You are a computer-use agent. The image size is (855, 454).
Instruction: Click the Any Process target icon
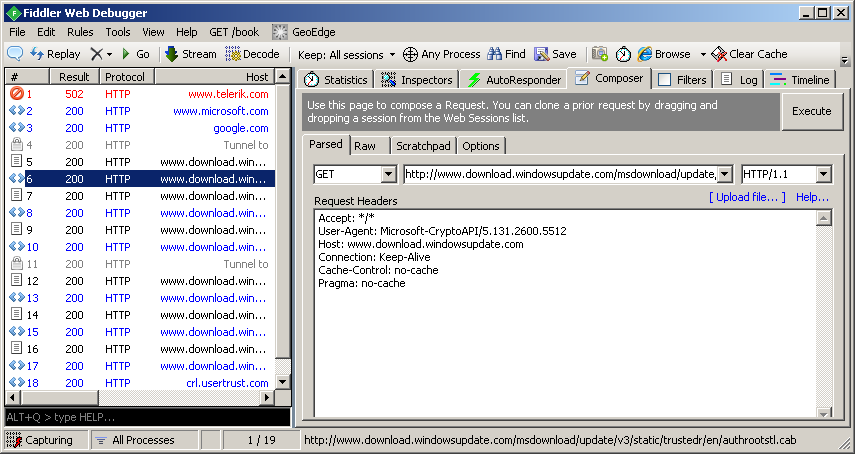(410, 54)
